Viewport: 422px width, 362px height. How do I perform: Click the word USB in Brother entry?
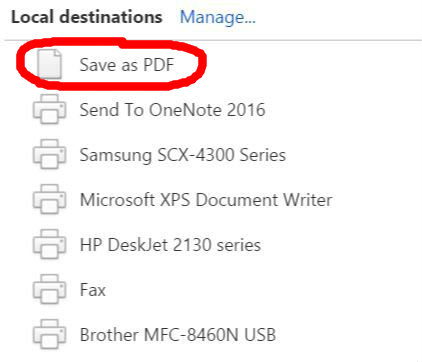click(260, 335)
